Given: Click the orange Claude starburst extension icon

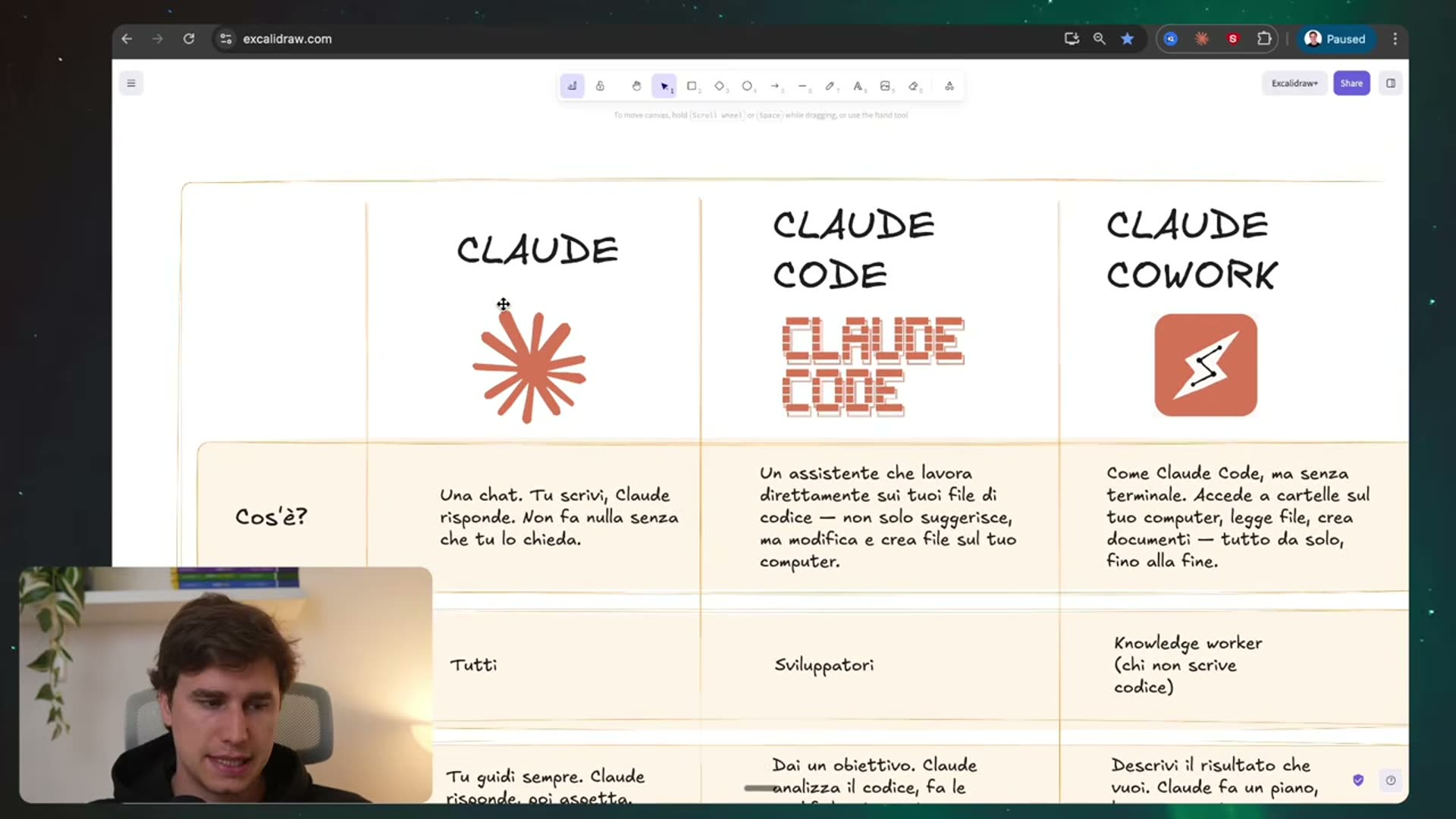Looking at the screenshot, I should click(x=1202, y=39).
